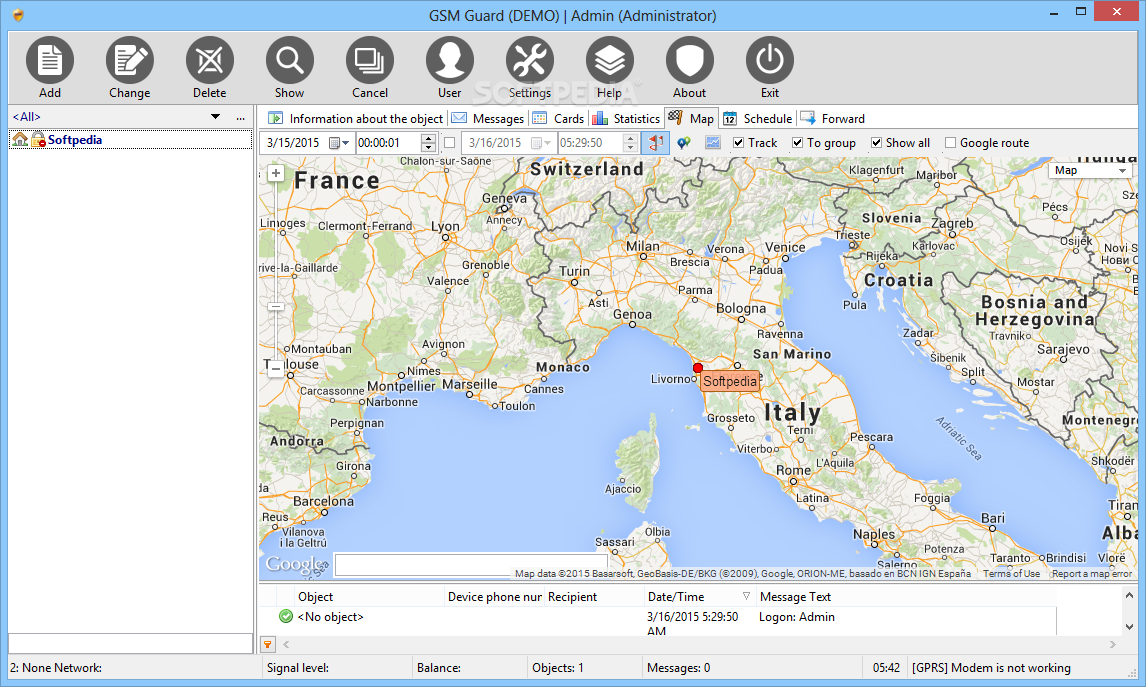Open the Map type dropdown on map
This screenshot has height=687, width=1146.
coord(1090,170)
